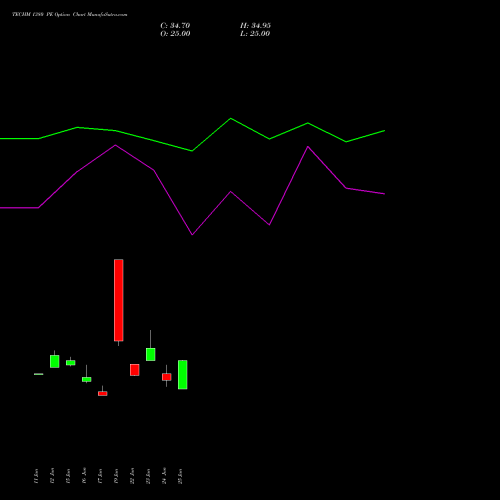Click the date axis label for day 11
Image resolution: width=500 pixels, height=500 pixels.
[x=36, y=476]
